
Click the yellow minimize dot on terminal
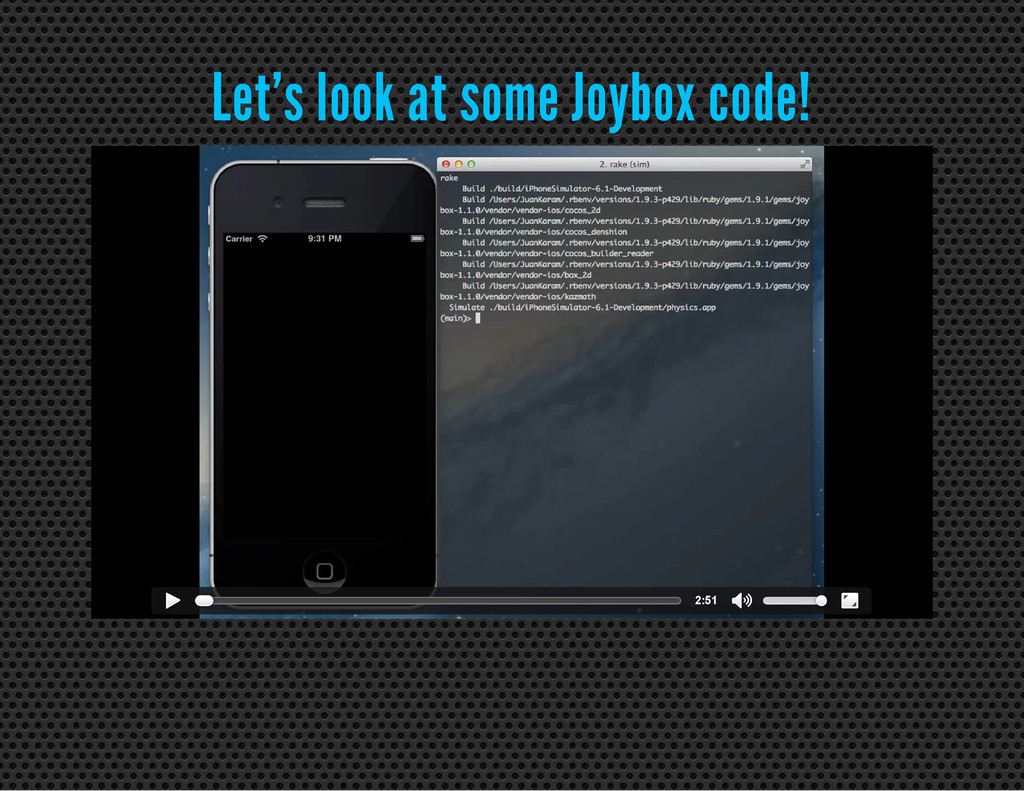click(458, 164)
